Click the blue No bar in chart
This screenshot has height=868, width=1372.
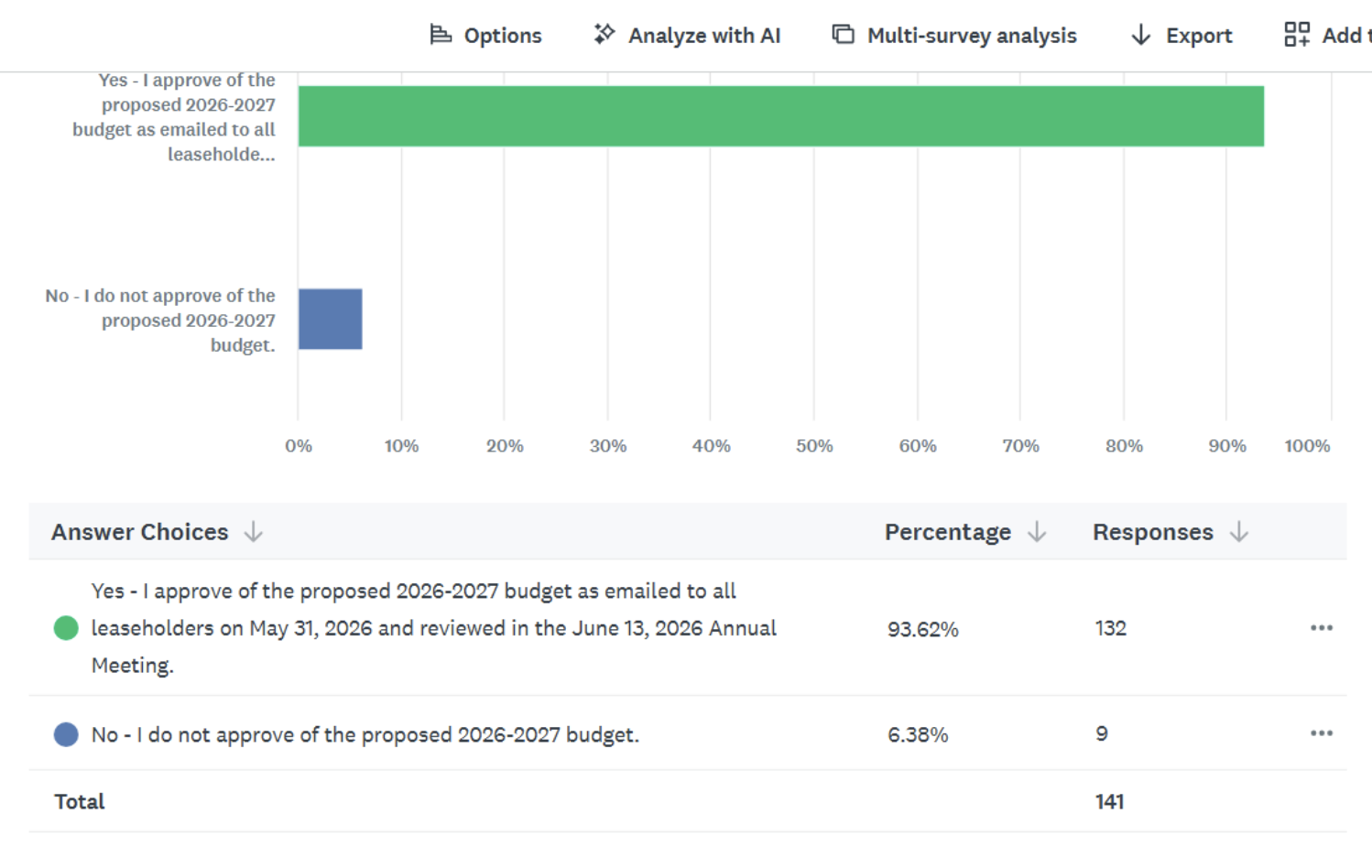[331, 320]
